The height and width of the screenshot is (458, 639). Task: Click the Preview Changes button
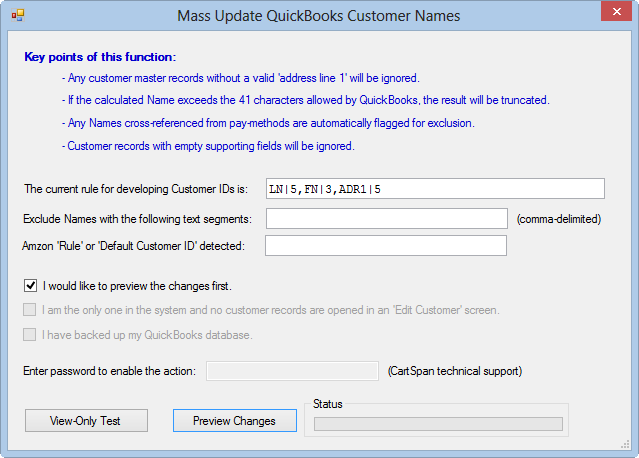click(235, 421)
